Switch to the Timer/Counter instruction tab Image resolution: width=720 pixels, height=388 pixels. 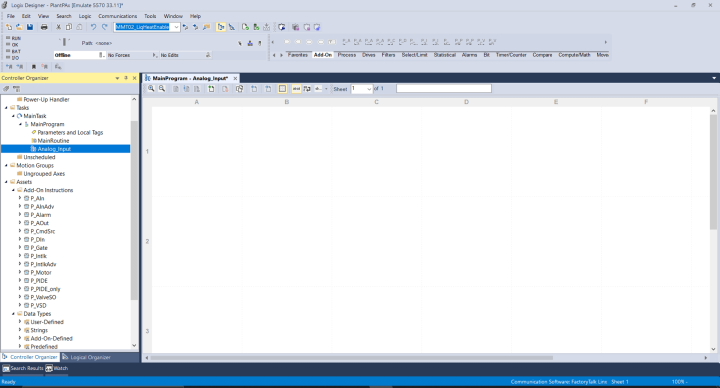tap(511, 55)
